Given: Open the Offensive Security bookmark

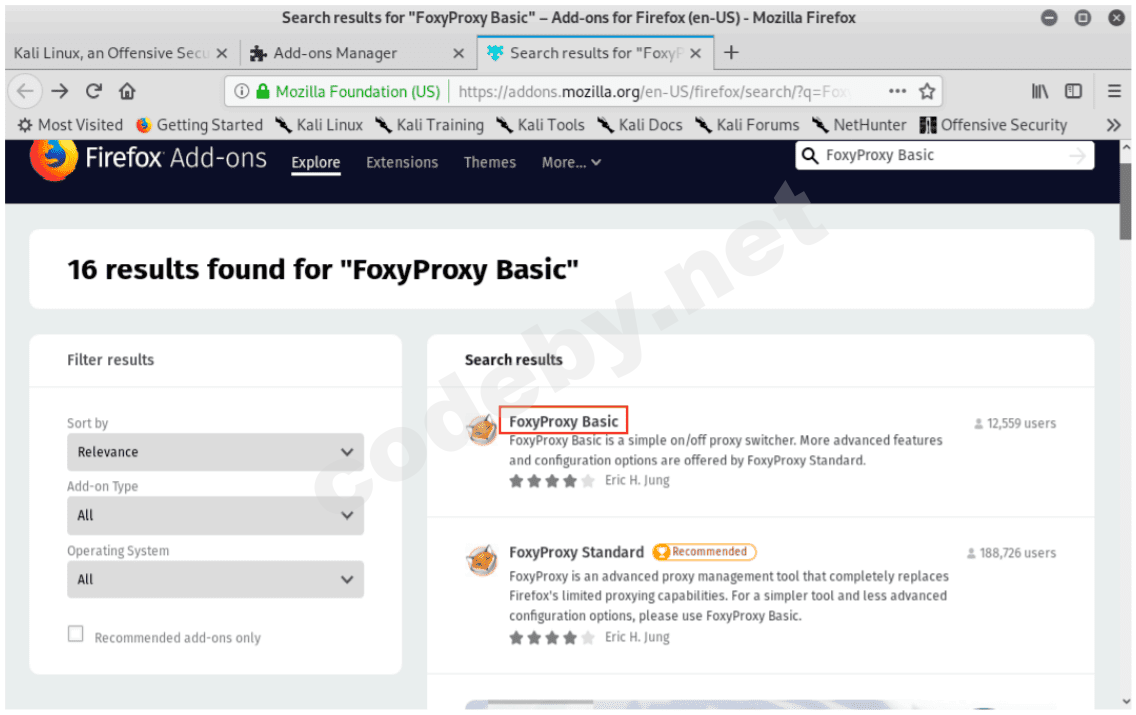Looking at the screenshot, I should [x=993, y=125].
